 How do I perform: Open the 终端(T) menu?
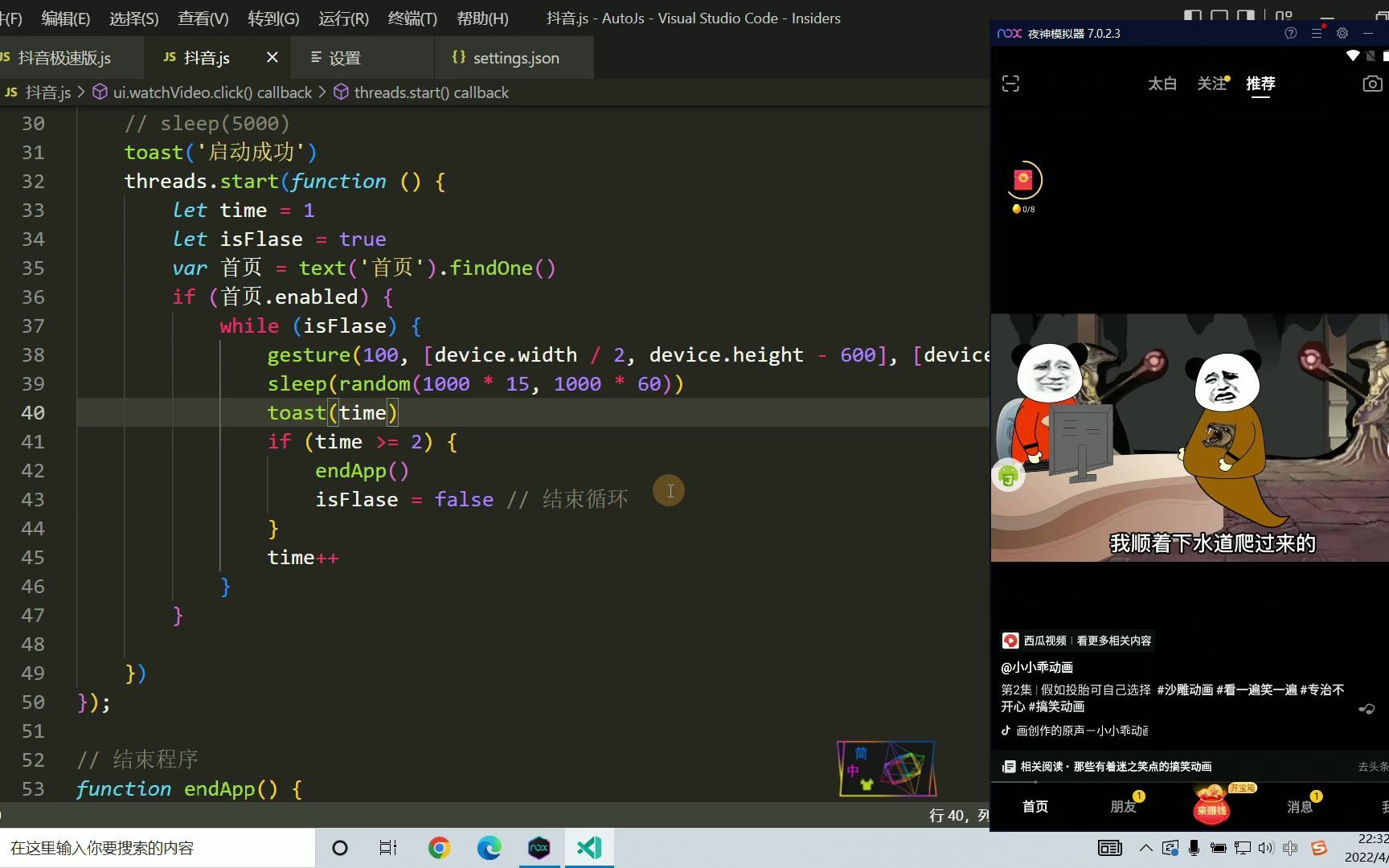tap(412, 18)
